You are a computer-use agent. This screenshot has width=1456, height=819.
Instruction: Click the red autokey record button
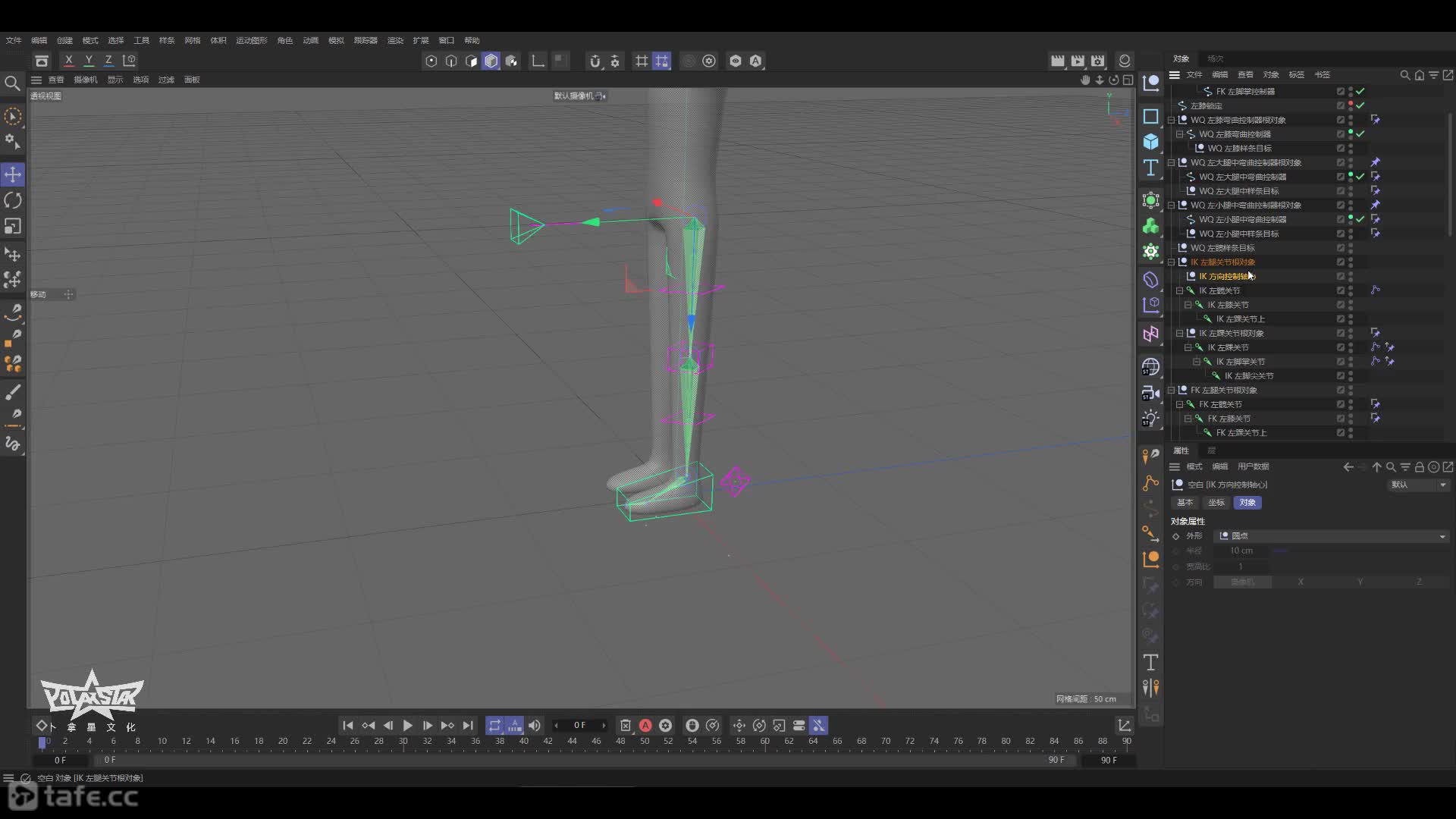pos(645,726)
